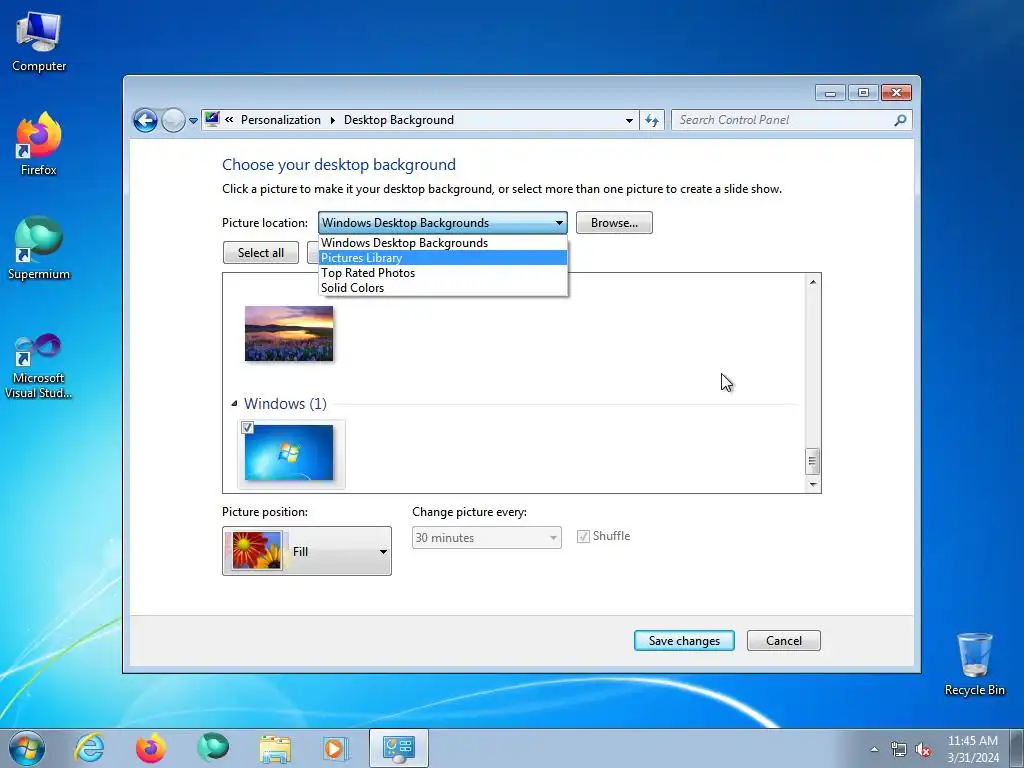This screenshot has height=768, width=1024.
Task: Toggle the Windows wallpaper checkbox
Action: pos(248,428)
